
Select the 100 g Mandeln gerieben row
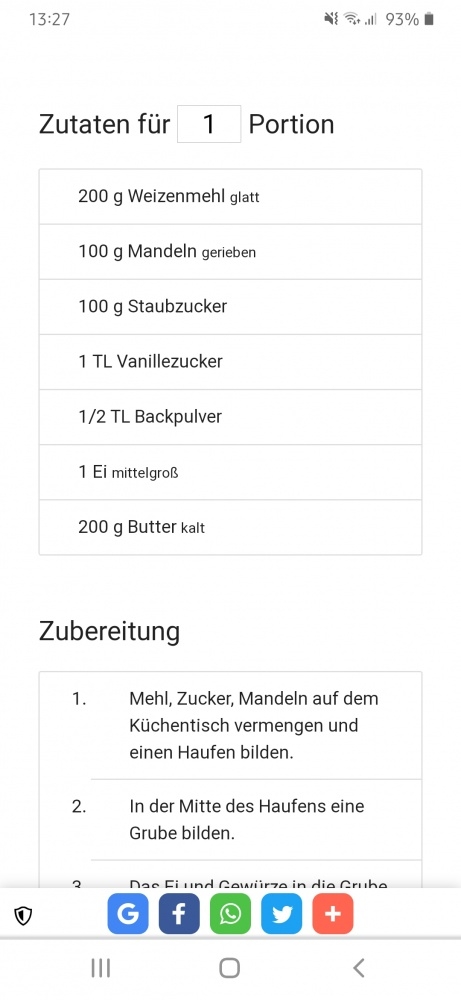pyautogui.click(x=230, y=251)
